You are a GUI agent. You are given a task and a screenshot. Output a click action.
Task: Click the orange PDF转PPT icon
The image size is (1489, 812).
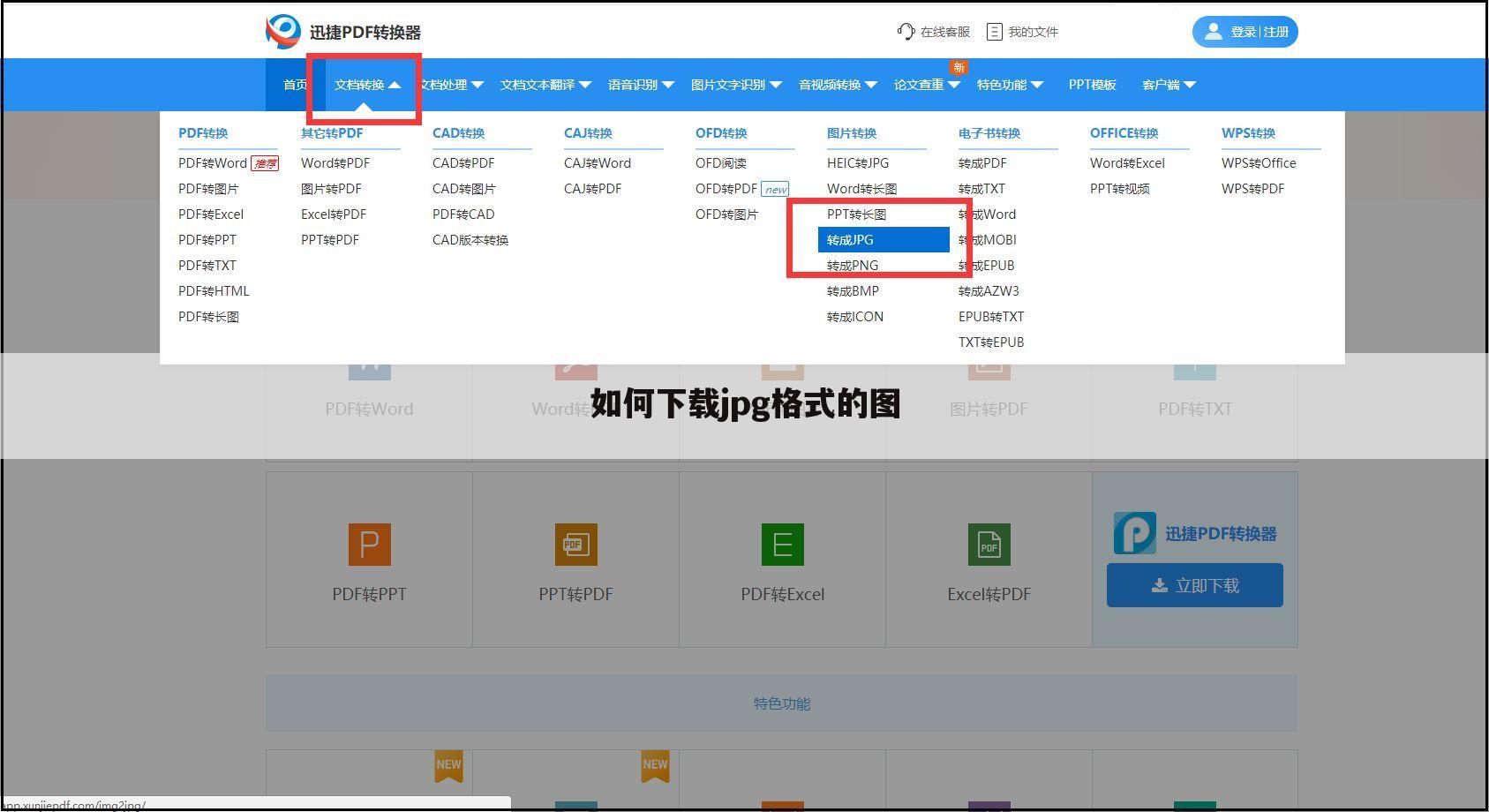pos(370,544)
